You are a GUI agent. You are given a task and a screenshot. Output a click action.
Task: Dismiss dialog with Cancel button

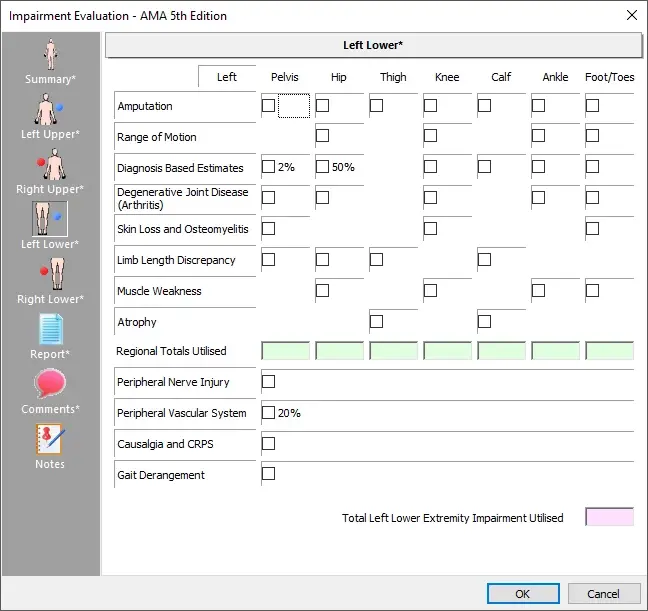coord(603,594)
